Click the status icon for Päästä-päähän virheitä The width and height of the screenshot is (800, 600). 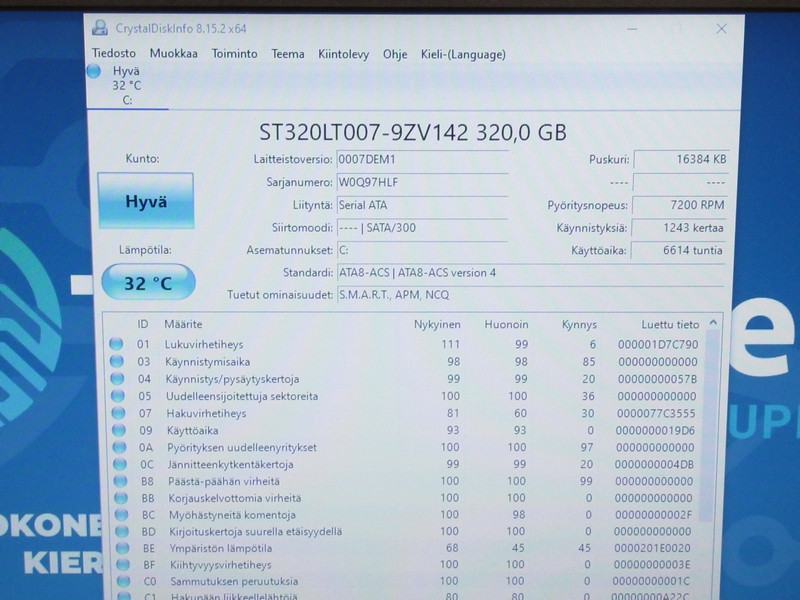point(120,481)
